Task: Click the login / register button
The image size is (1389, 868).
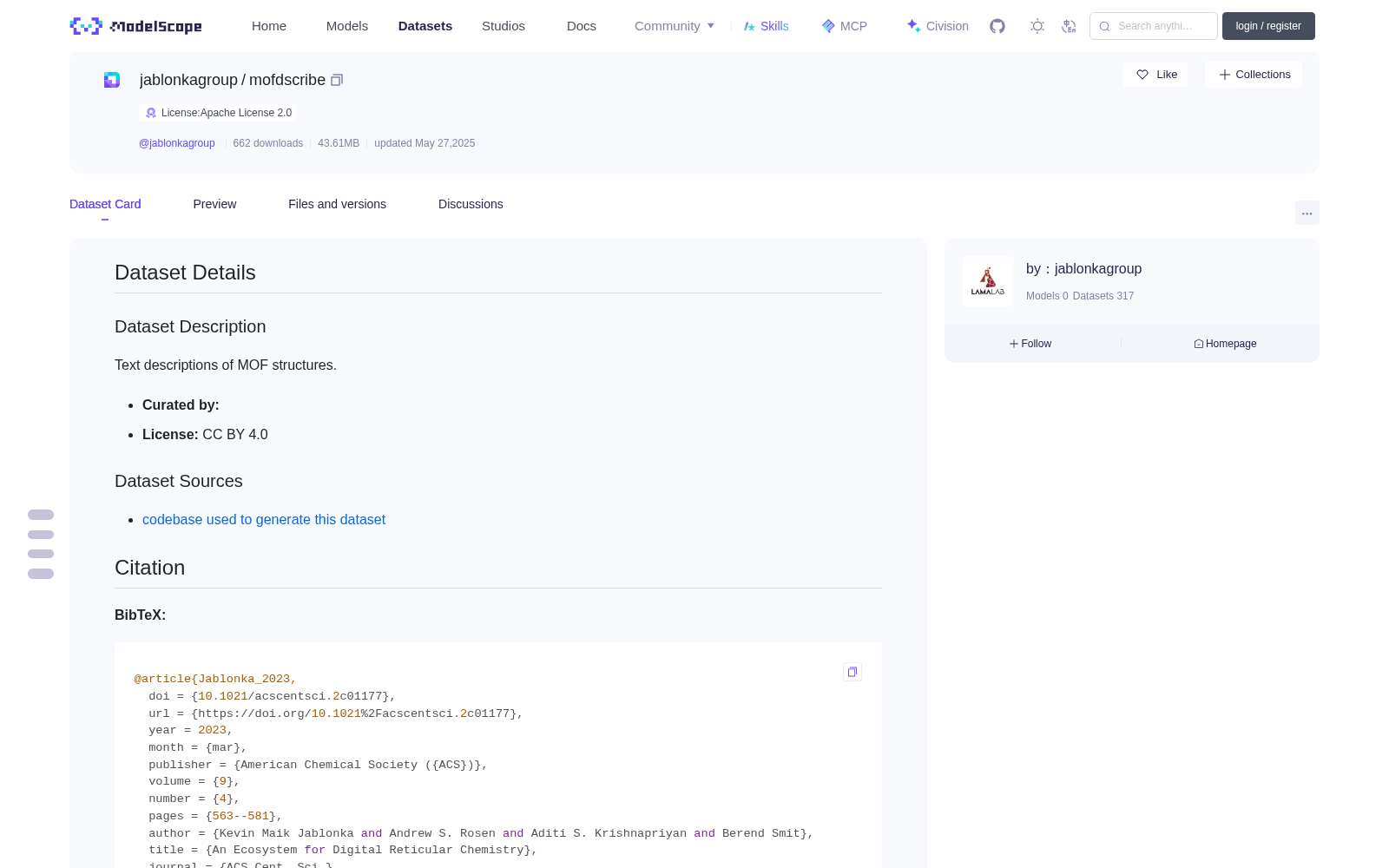Action: coord(1268,26)
